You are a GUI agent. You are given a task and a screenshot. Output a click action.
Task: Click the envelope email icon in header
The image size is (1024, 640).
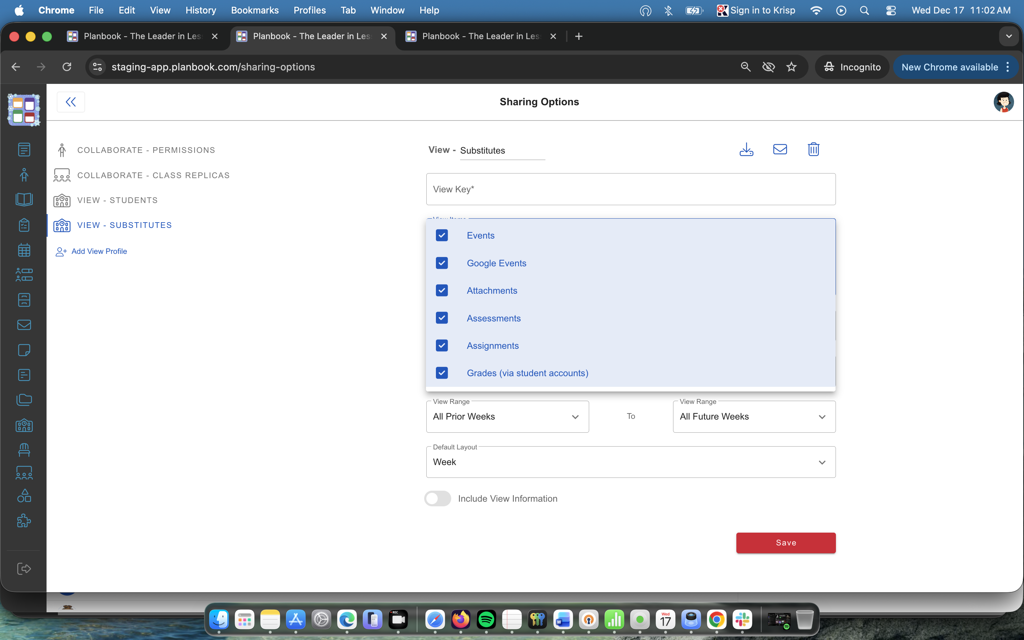pyautogui.click(x=780, y=150)
